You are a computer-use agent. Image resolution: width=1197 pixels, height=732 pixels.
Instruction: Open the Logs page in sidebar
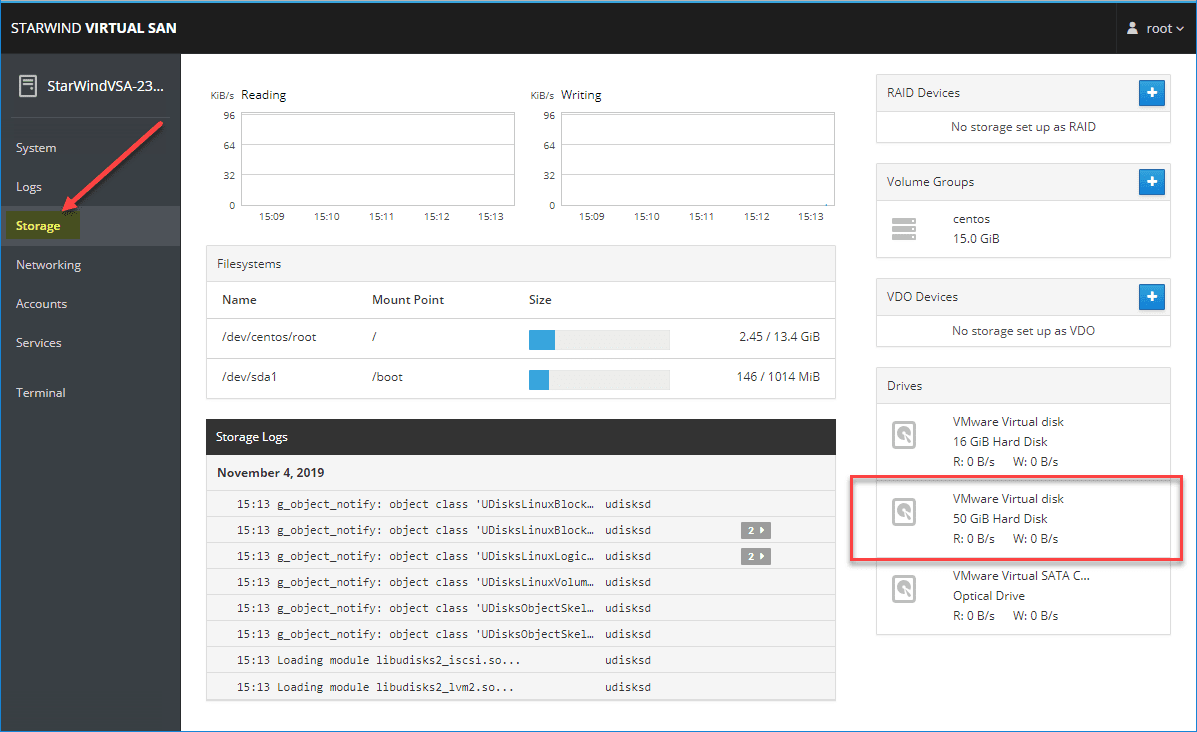[x=28, y=187]
